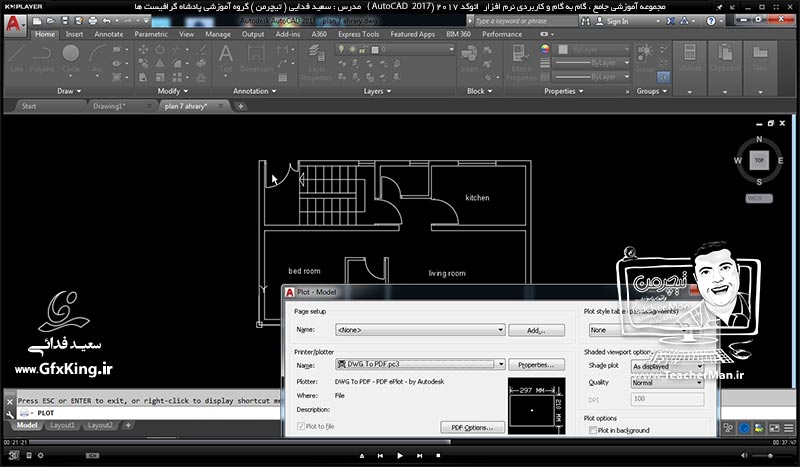Viewport: 800px width, 467px height.
Task: Open the Insert ribbon tab
Action: click(74, 34)
